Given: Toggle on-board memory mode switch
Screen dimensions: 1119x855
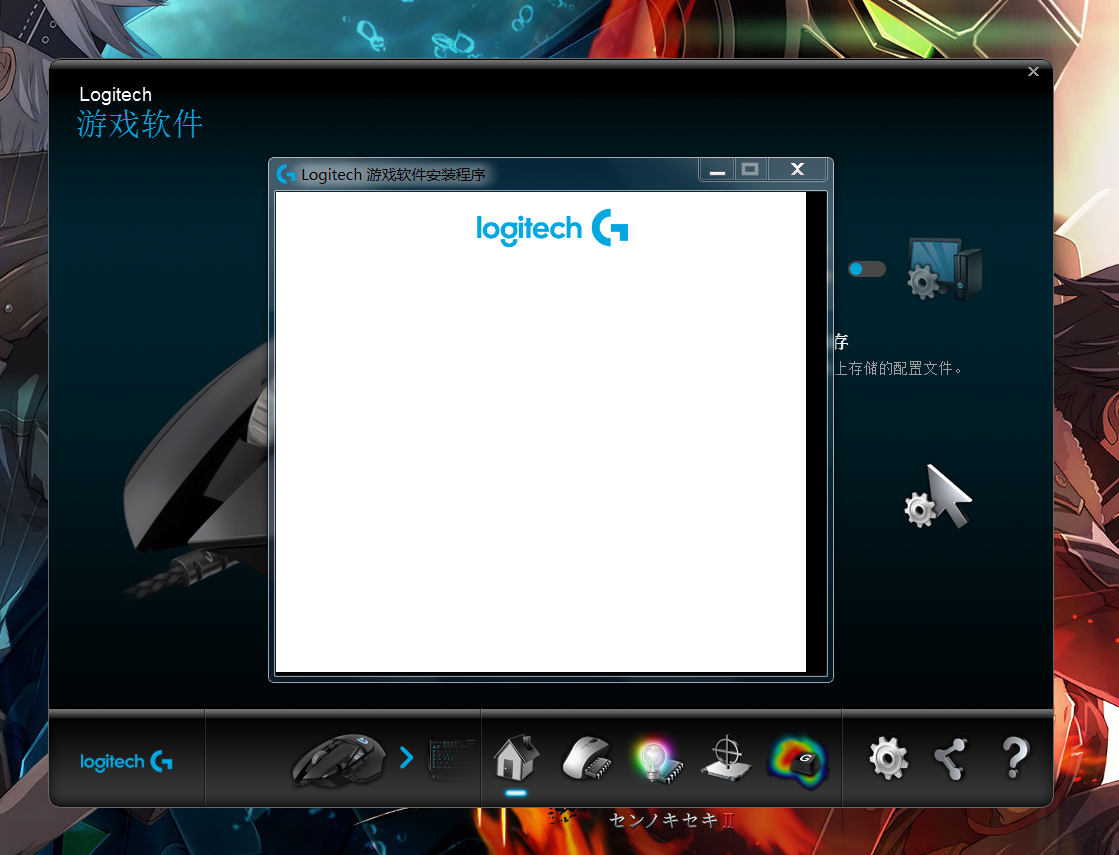Looking at the screenshot, I should click(x=866, y=269).
